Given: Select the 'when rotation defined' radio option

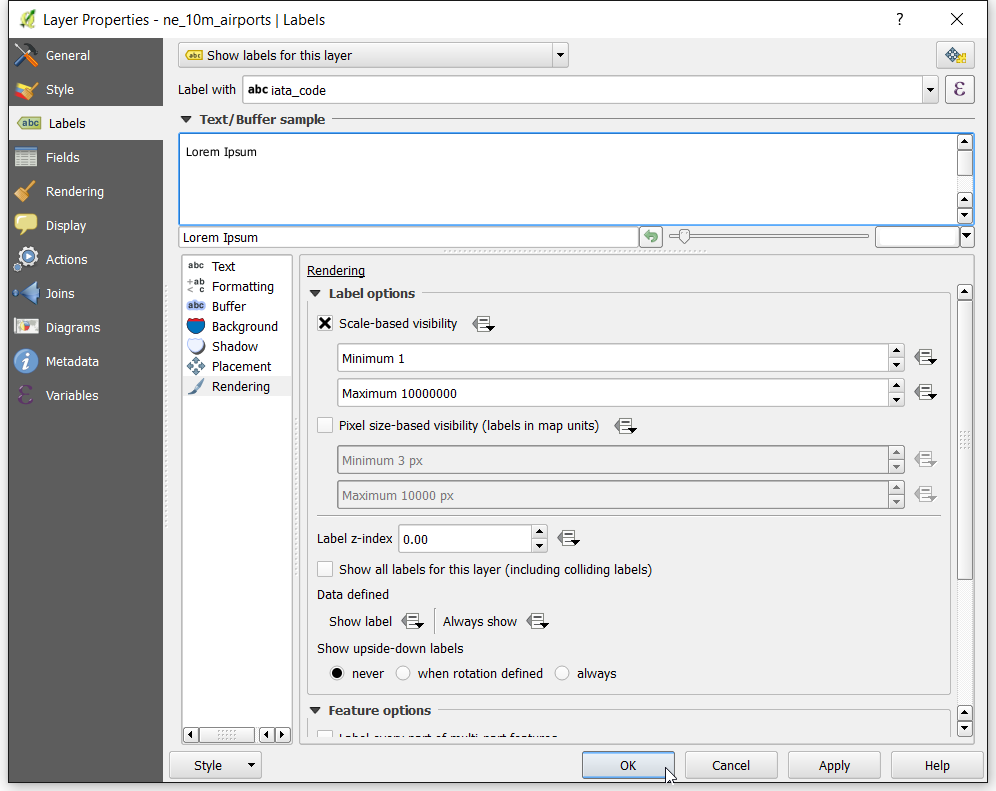Looking at the screenshot, I should tap(403, 673).
